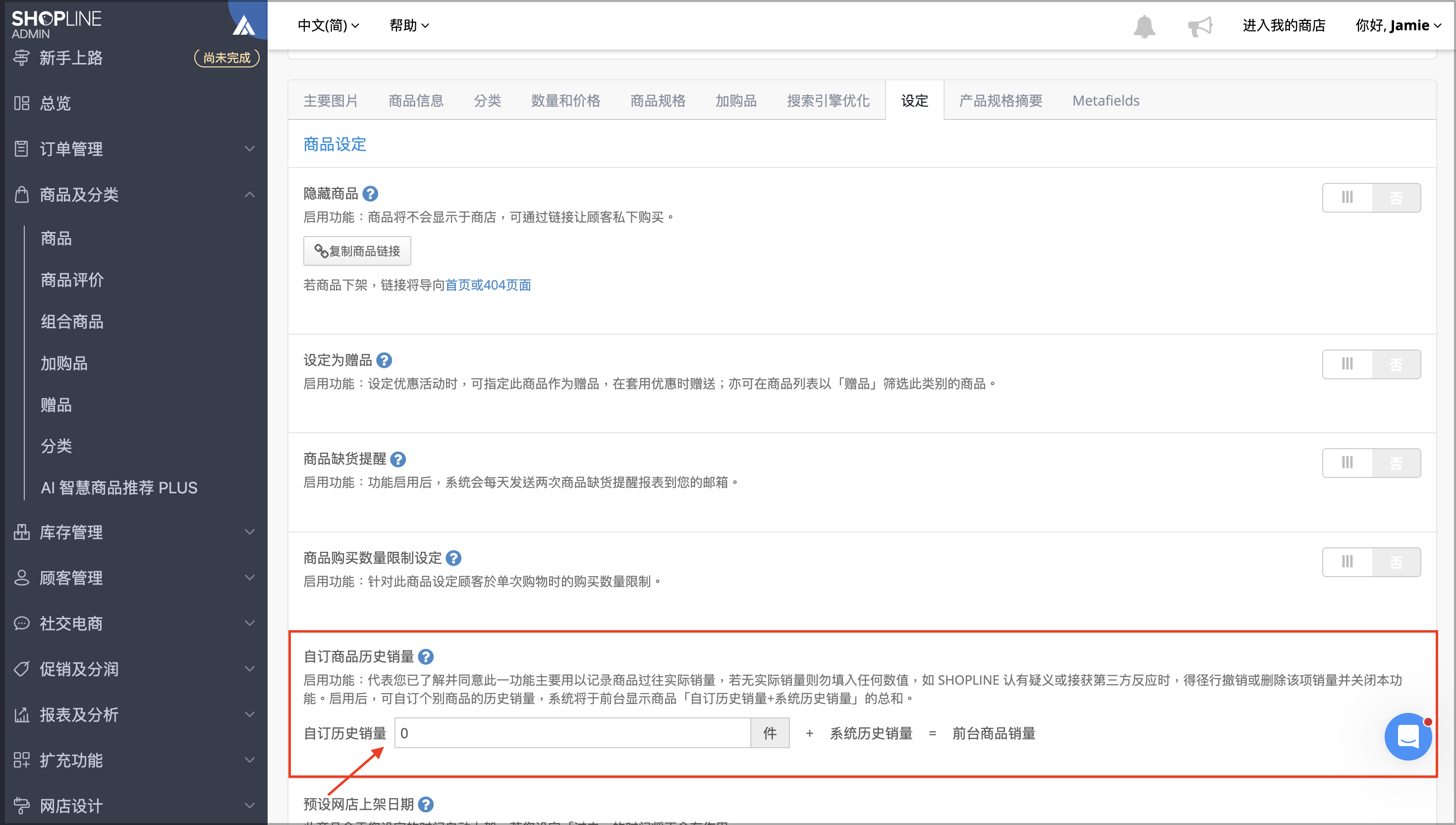
Task: Open AI 智慧商品推荐 PLUS in sidebar
Action: [119, 488]
